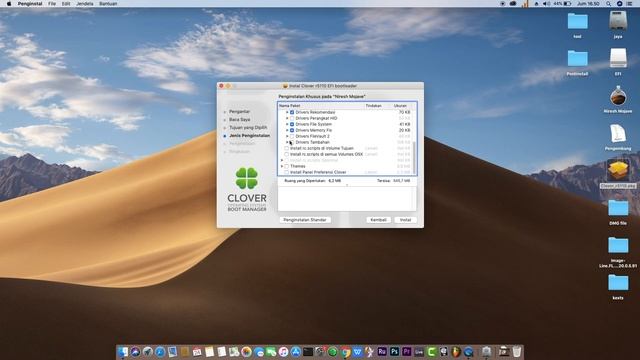Open the Terminal icon in Dock
Viewport: 640px width, 360px height.
coord(308,351)
